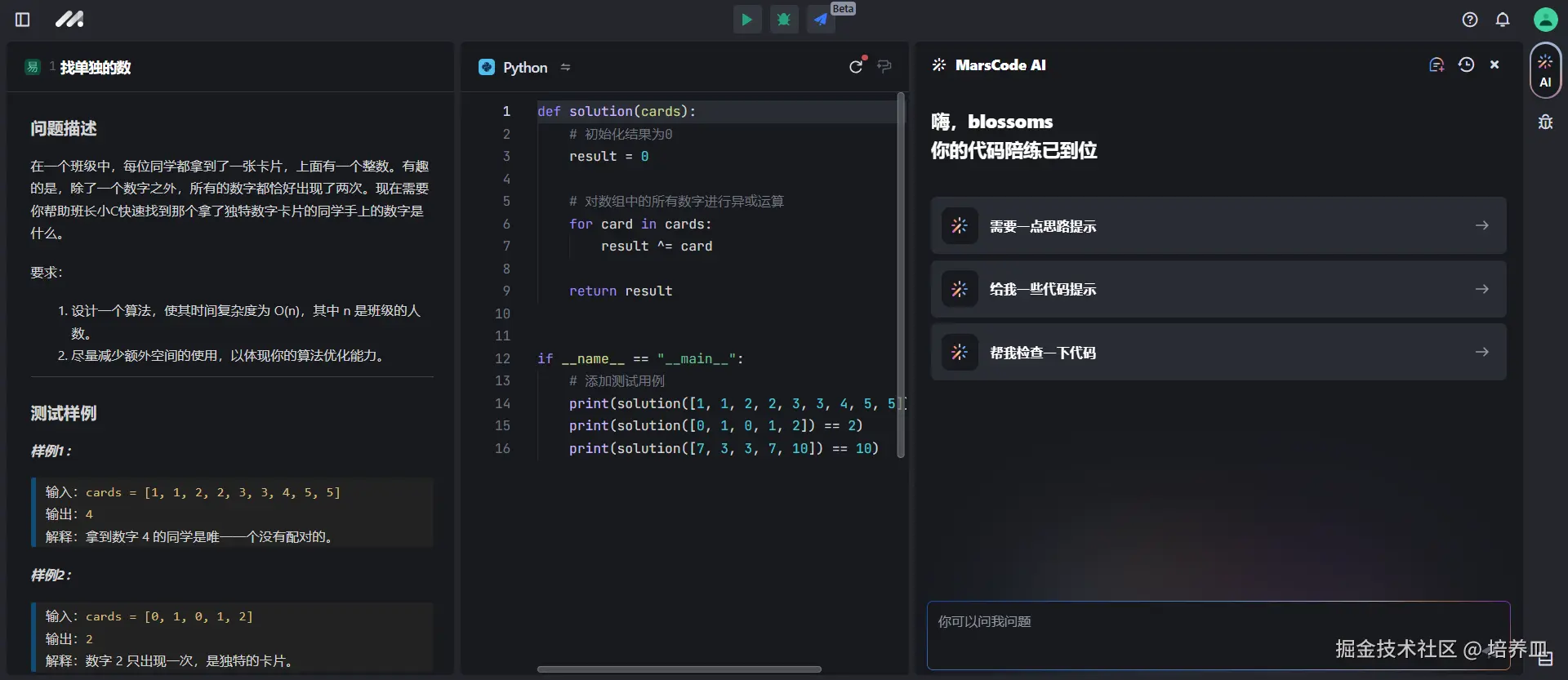The height and width of the screenshot is (680, 1568).
Task: Select the 给我一些代码提示 suggestion
Action: 1218,289
